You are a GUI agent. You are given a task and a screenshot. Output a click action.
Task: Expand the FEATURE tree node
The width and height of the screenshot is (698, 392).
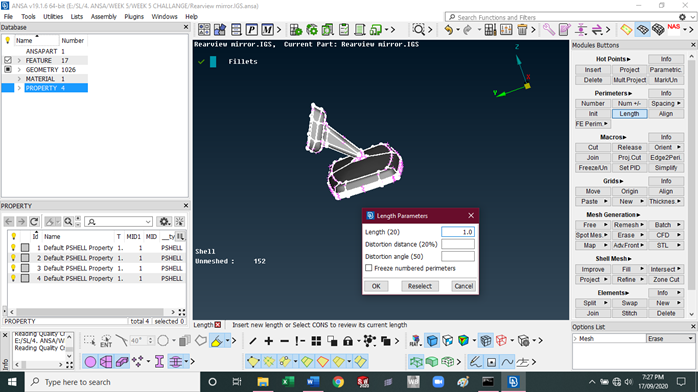coord(19,60)
